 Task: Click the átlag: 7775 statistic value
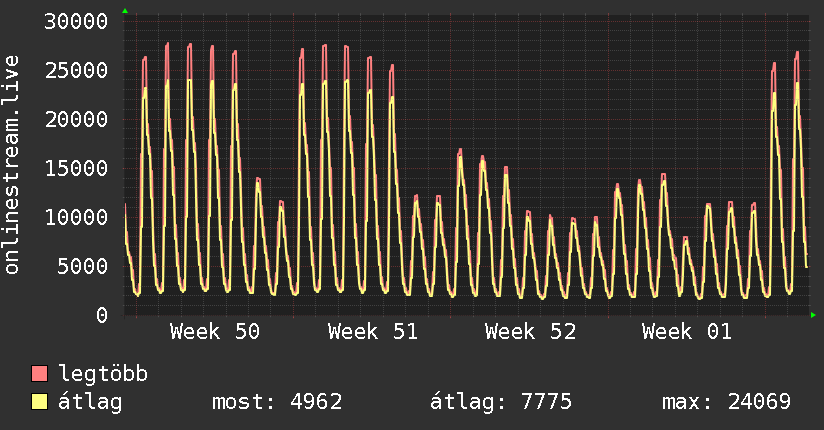pyautogui.click(x=500, y=402)
